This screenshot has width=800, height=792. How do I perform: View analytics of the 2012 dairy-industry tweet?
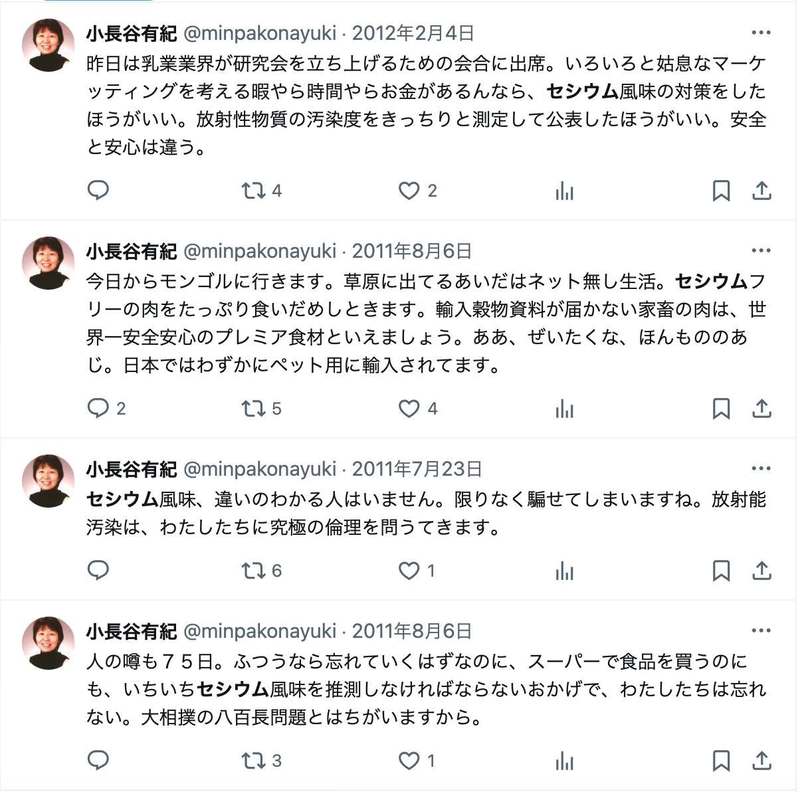(x=565, y=190)
